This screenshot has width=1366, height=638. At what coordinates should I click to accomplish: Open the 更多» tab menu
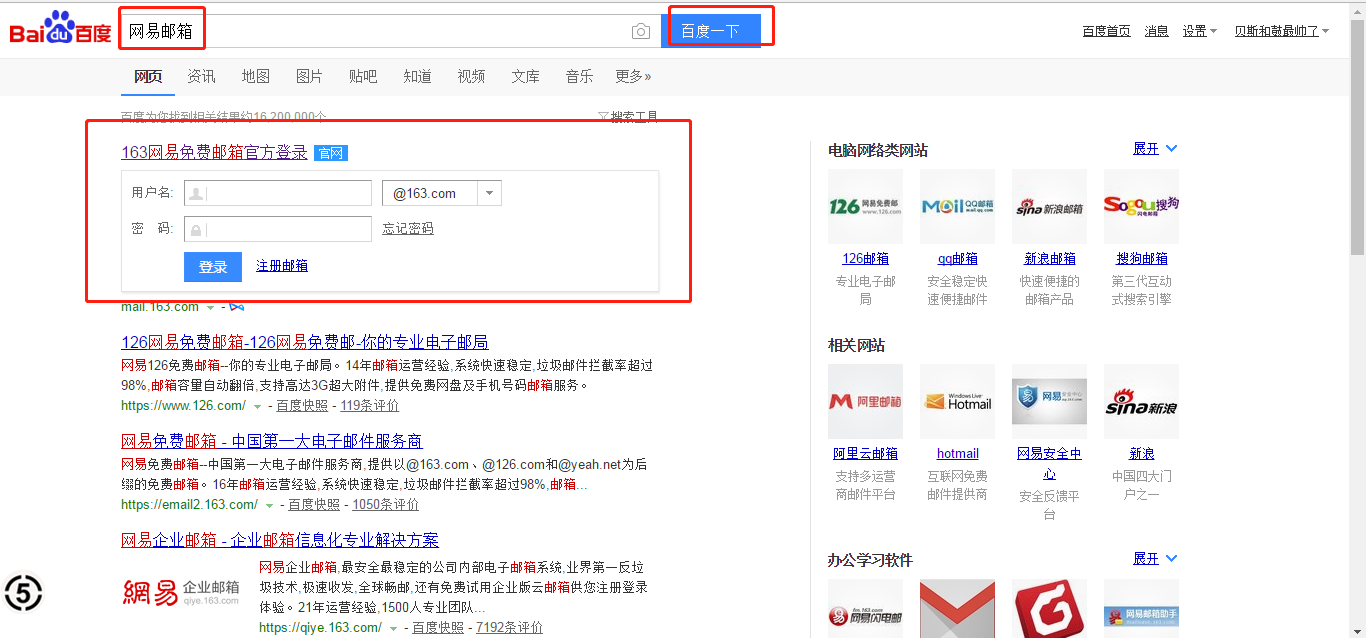[x=633, y=76]
